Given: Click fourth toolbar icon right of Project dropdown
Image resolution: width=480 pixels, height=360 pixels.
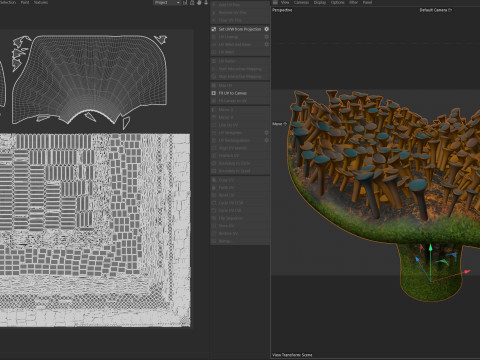Looking at the screenshot, I should coord(206,3).
